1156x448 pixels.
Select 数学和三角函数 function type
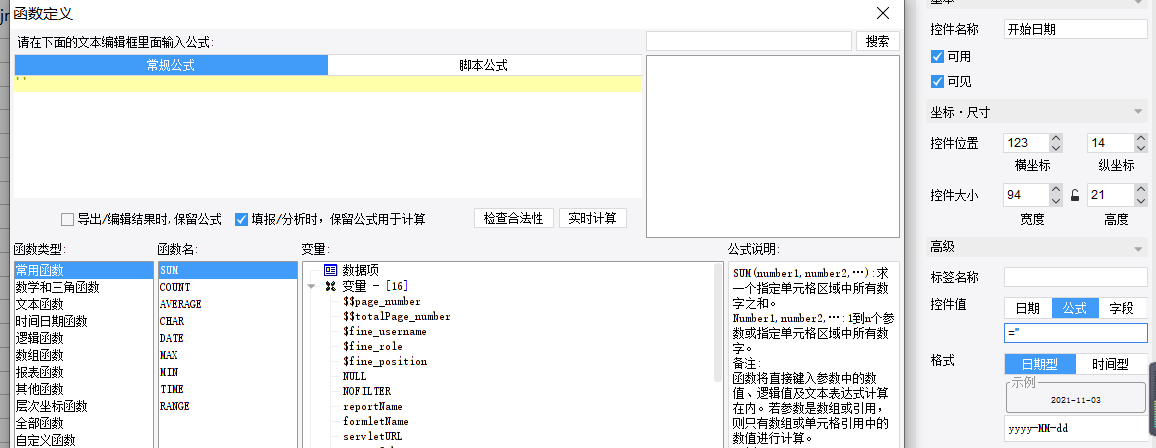tap(85, 287)
